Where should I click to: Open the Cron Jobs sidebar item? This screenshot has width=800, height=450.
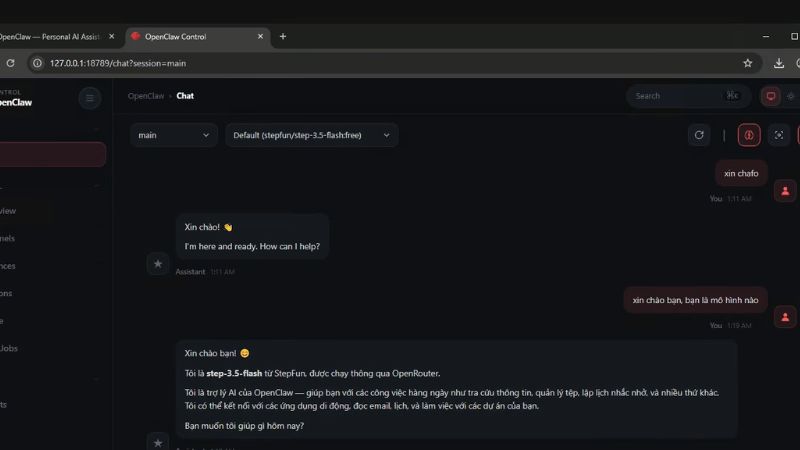click(9, 348)
